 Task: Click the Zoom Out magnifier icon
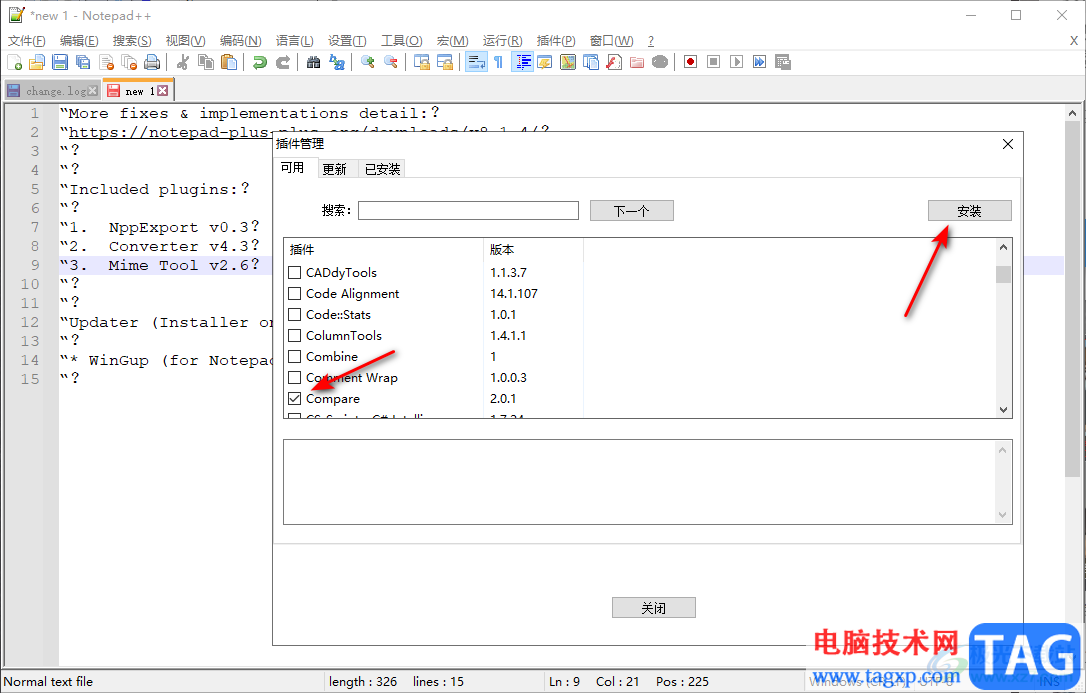[x=391, y=62]
